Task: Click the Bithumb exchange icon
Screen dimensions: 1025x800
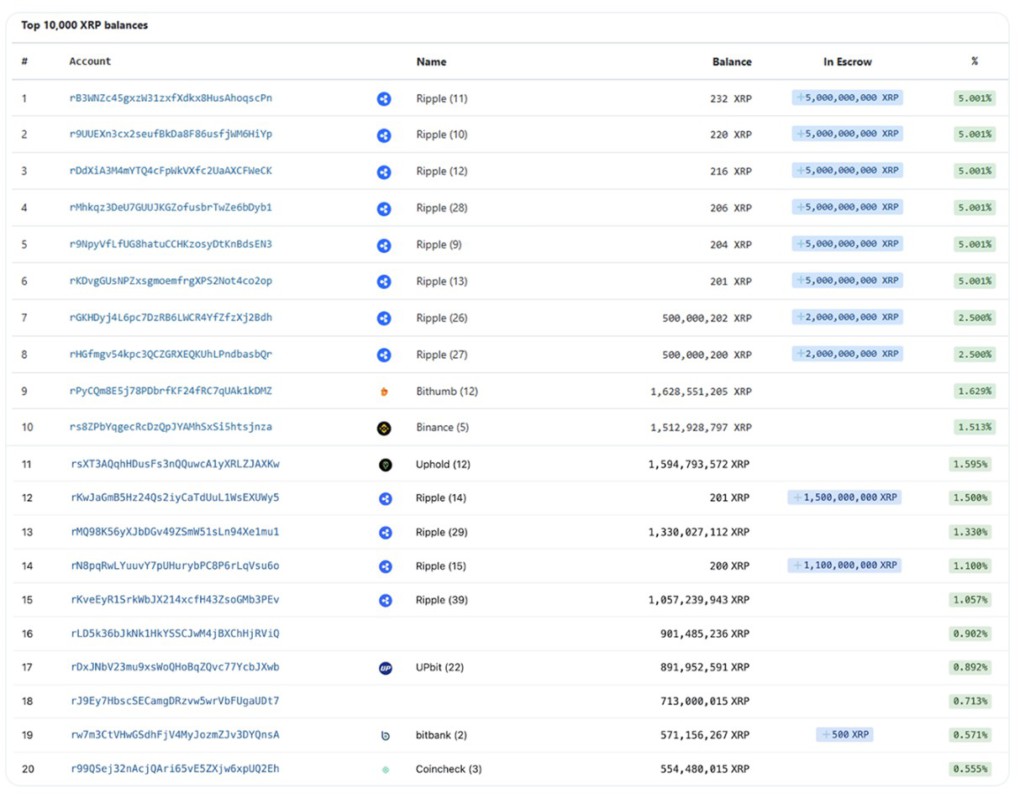Action: coord(384,392)
